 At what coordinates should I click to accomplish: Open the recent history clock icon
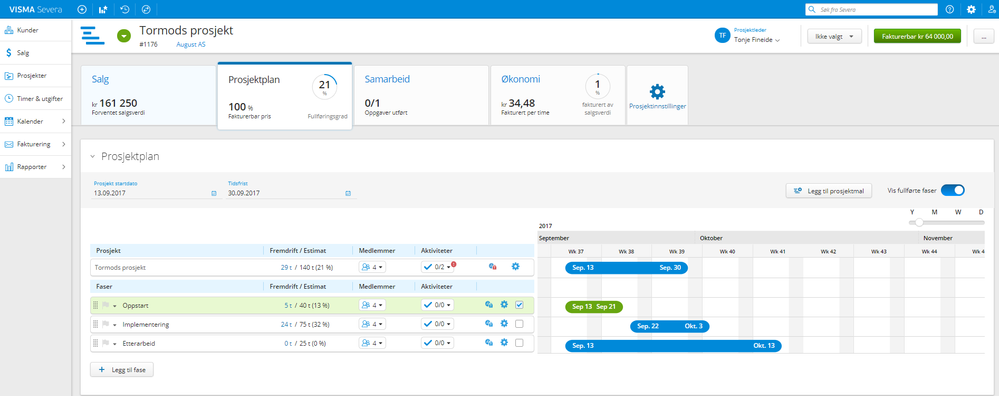[125, 10]
